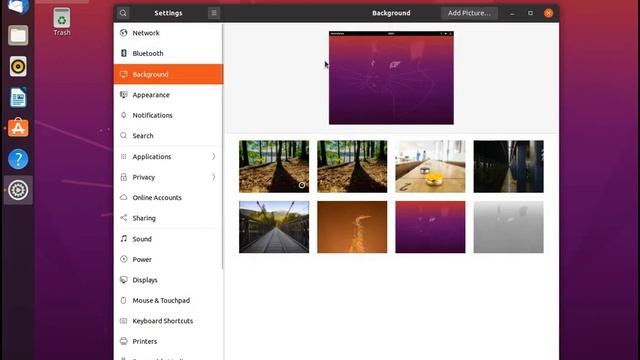Open the Trash desktop icon
The image size is (640, 360).
(62, 22)
